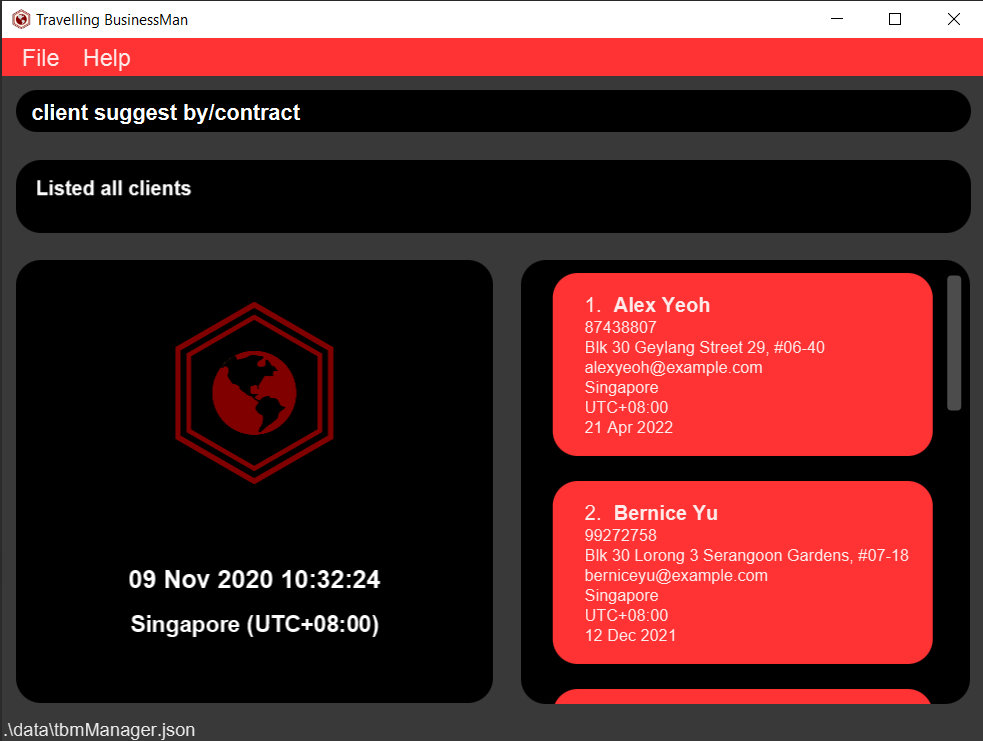Viewport: 983px width, 741px height.
Task: Click the 'Listed all clients' result box
Action: [x=493, y=196]
